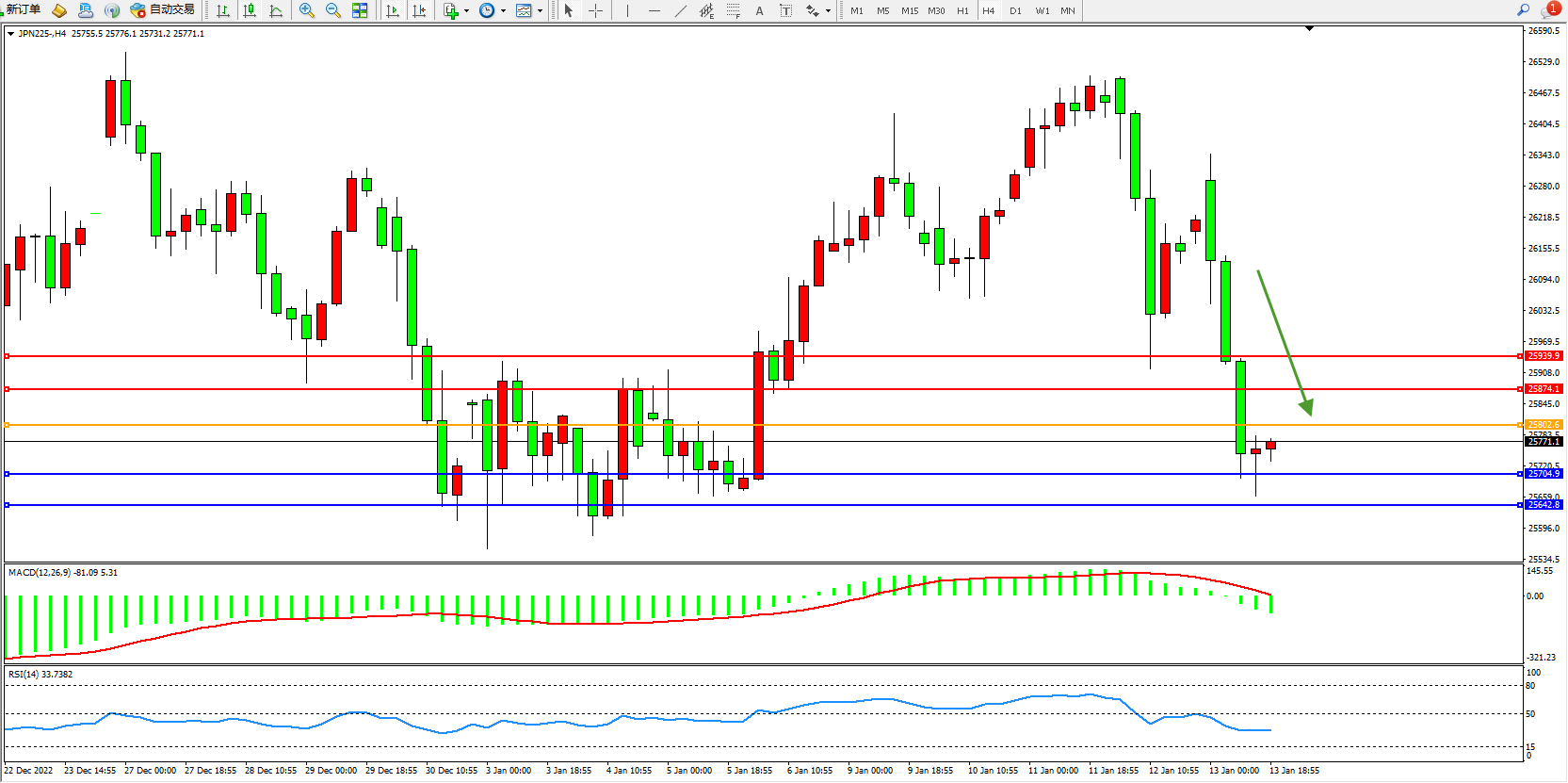The height and width of the screenshot is (783, 1568).
Task: Toggle chart auto scroll button
Action: (393, 10)
